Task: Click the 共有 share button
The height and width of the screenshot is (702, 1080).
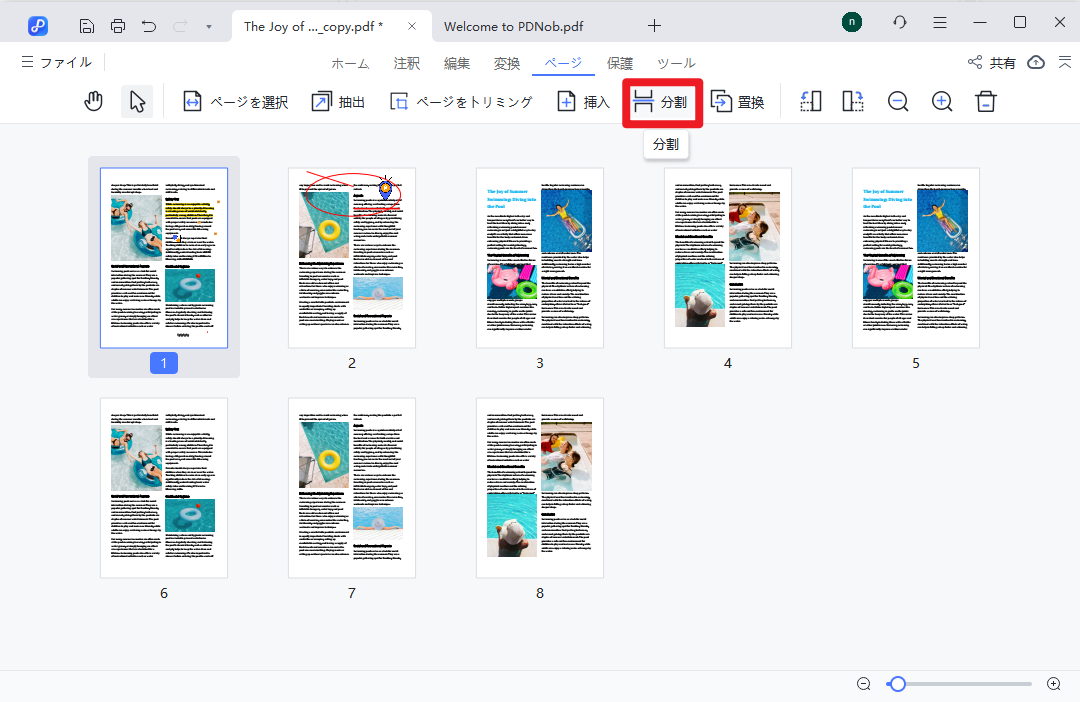Action: click(x=991, y=63)
